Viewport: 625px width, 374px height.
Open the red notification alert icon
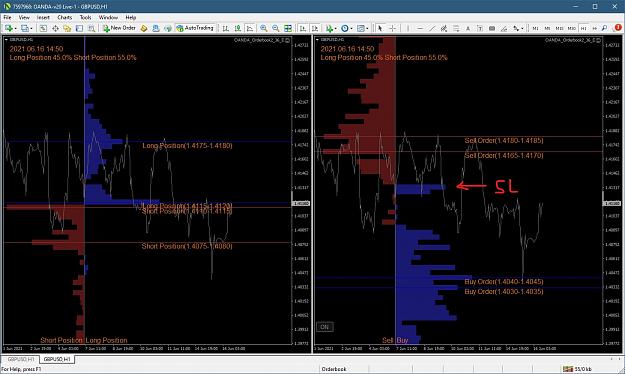pos(618,28)
